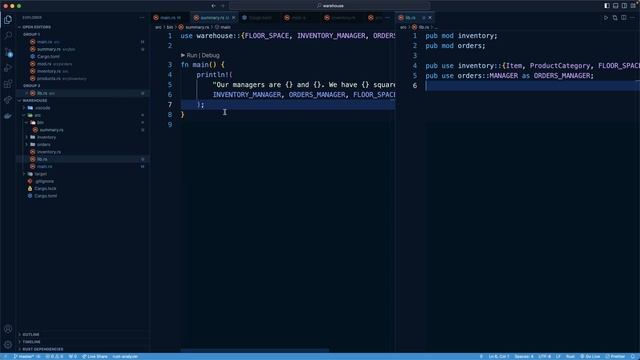Open the Search view in activity bar
The image size is (640, 360).
pos(8,36)
